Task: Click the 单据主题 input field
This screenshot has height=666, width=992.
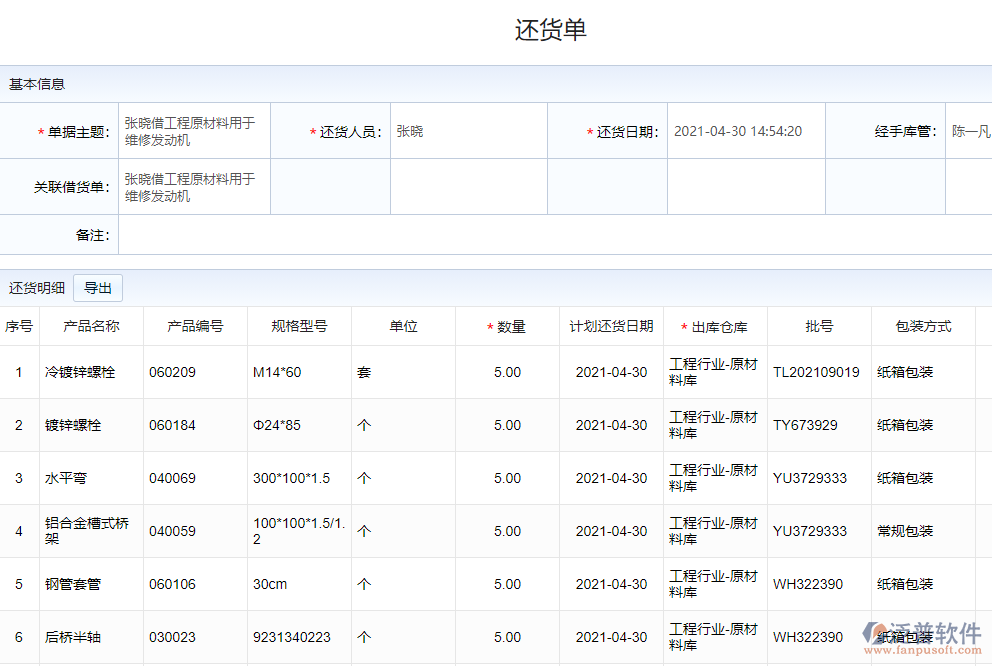Action: [194, 131]
